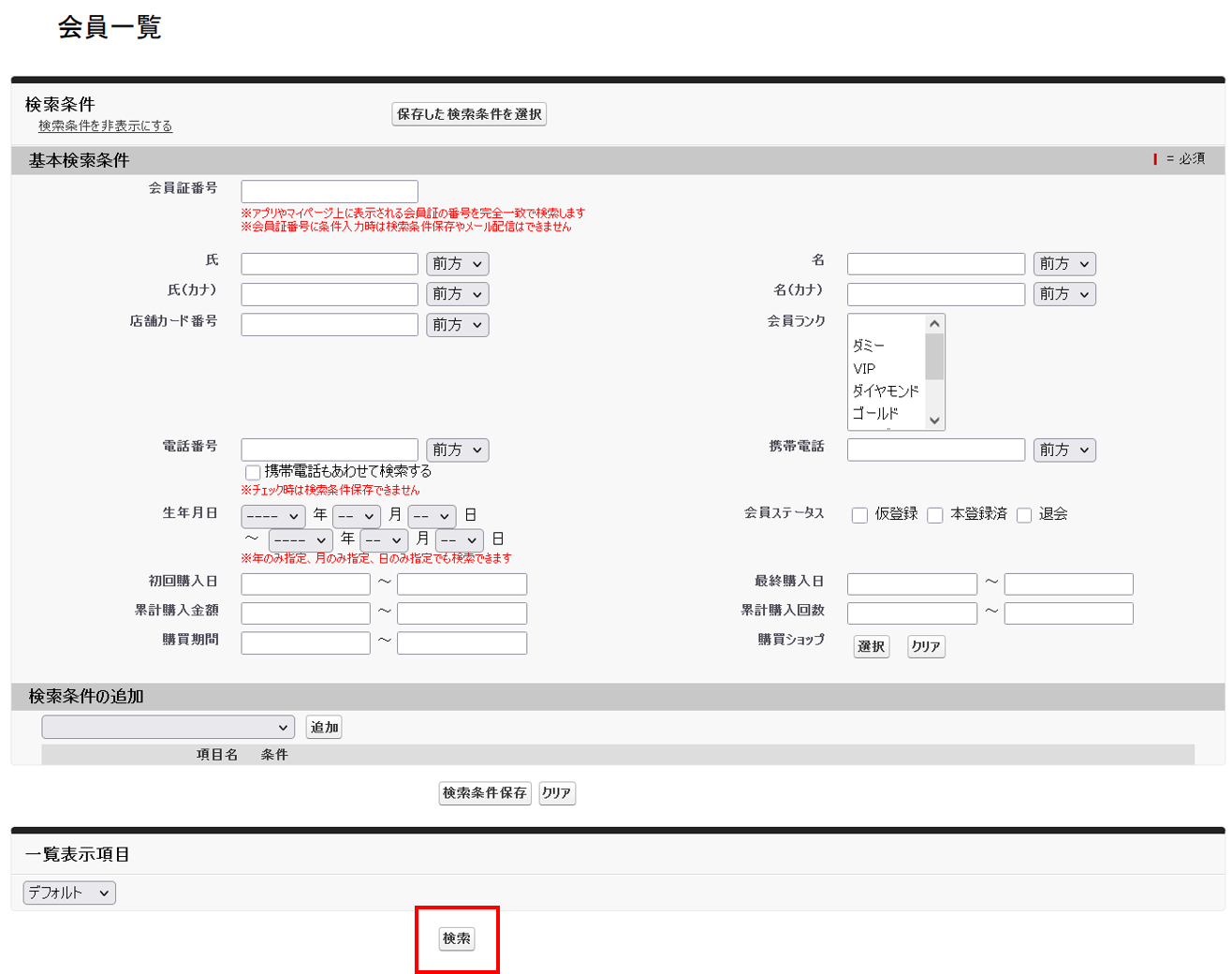Click the 会員ランク list scrollbar down arrow

pyautogui.click(x=934, y=421)
